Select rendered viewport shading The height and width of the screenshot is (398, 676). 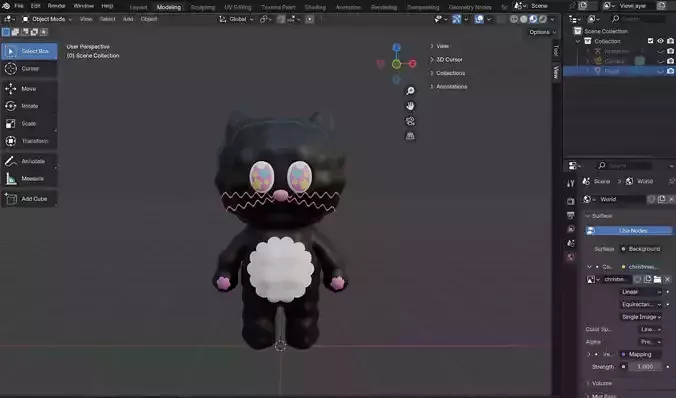(x=543, y=19)
